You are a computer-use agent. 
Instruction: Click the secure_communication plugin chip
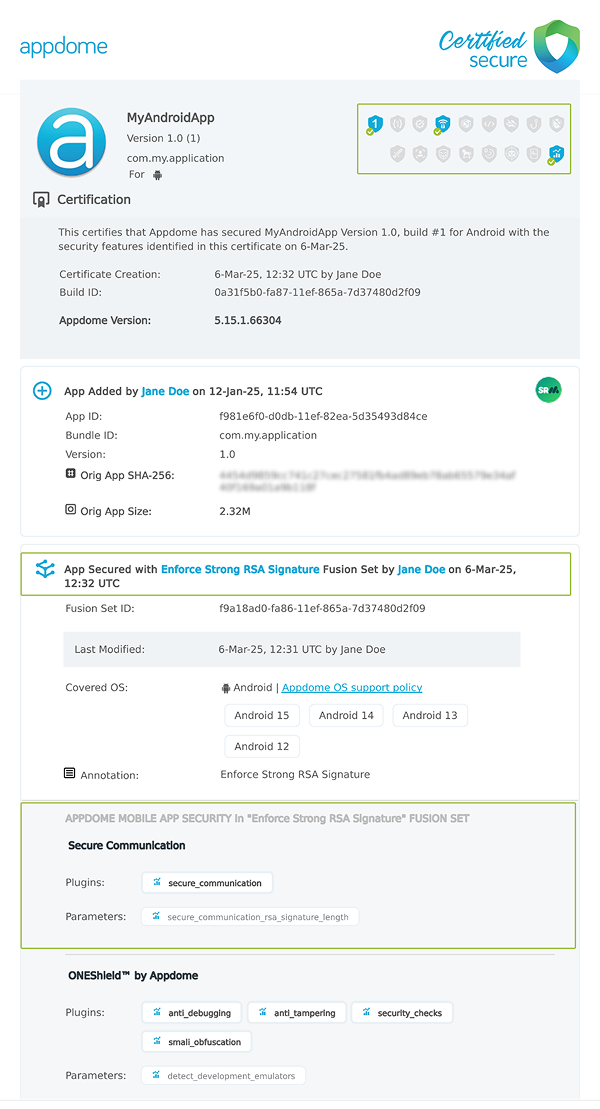point(207,882)
